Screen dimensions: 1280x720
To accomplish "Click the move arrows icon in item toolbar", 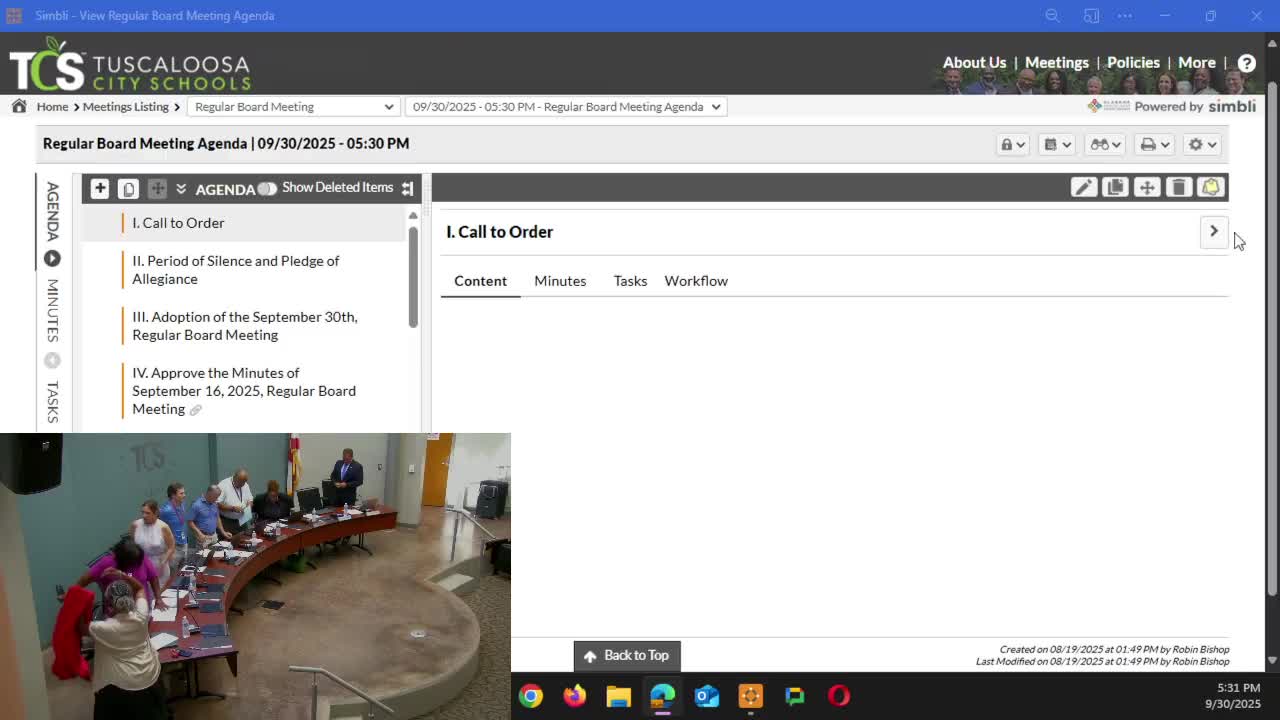I will [x=1147, y=188].
